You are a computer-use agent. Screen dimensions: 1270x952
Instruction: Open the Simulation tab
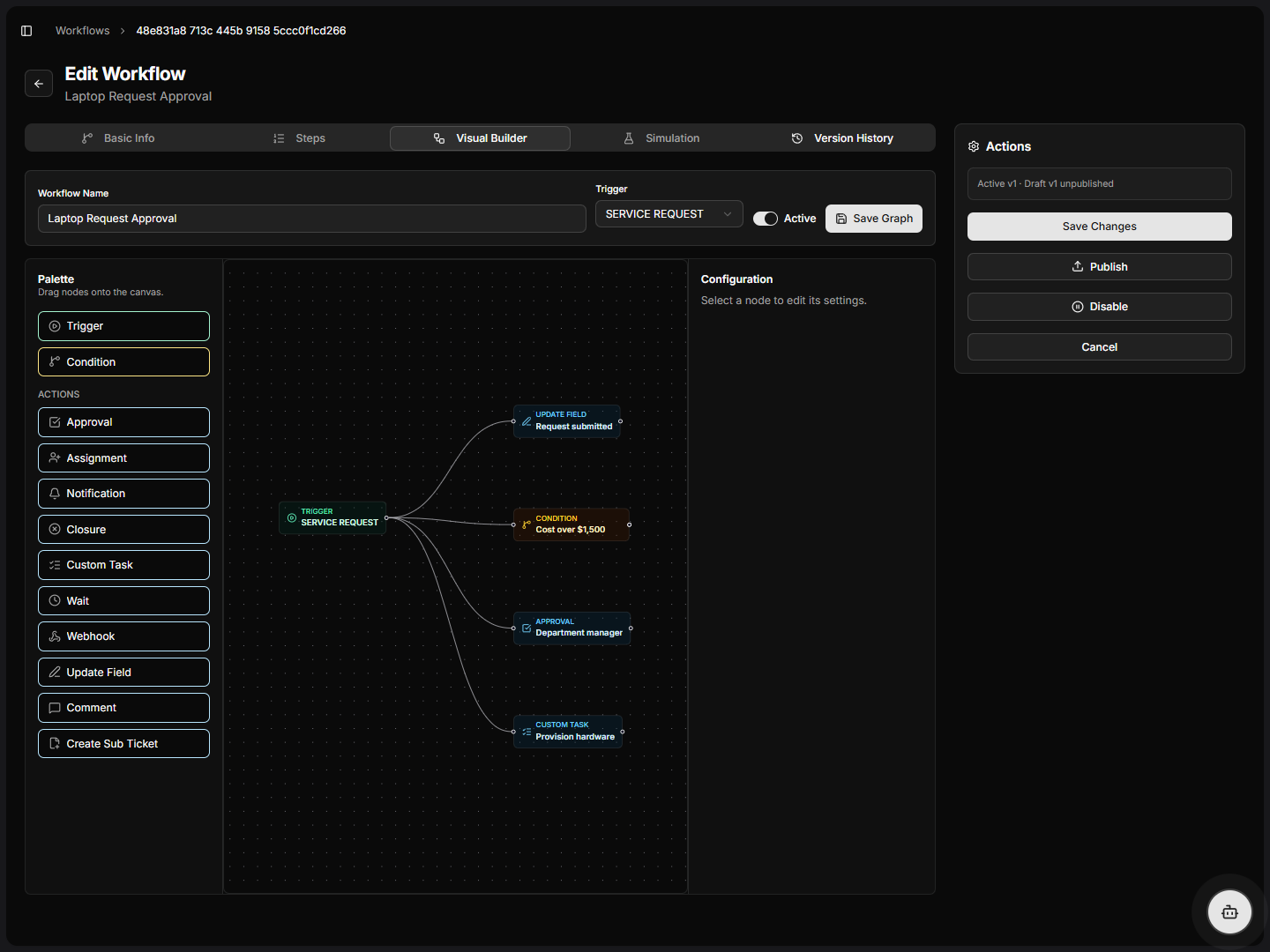(x=661, y=138)
